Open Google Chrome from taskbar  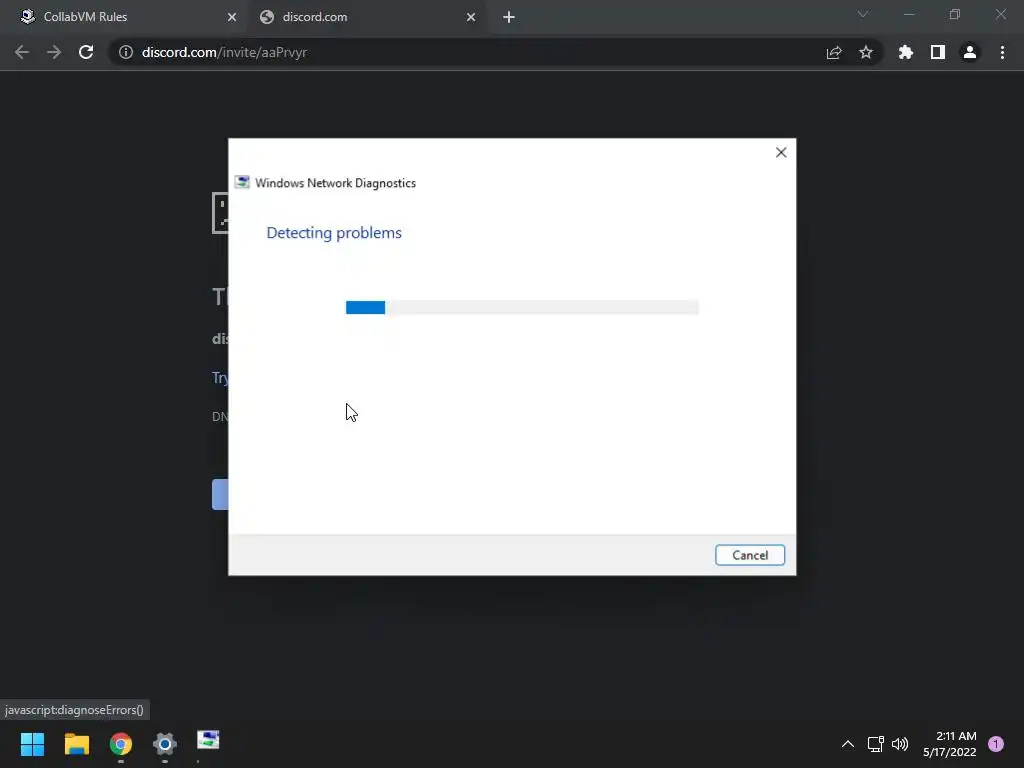pyautogui.click(x=121, y=744)
